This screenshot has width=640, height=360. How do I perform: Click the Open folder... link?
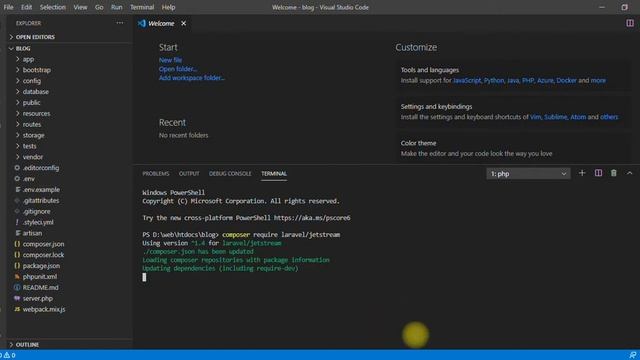pyautogui.click(x=178, y=69)
